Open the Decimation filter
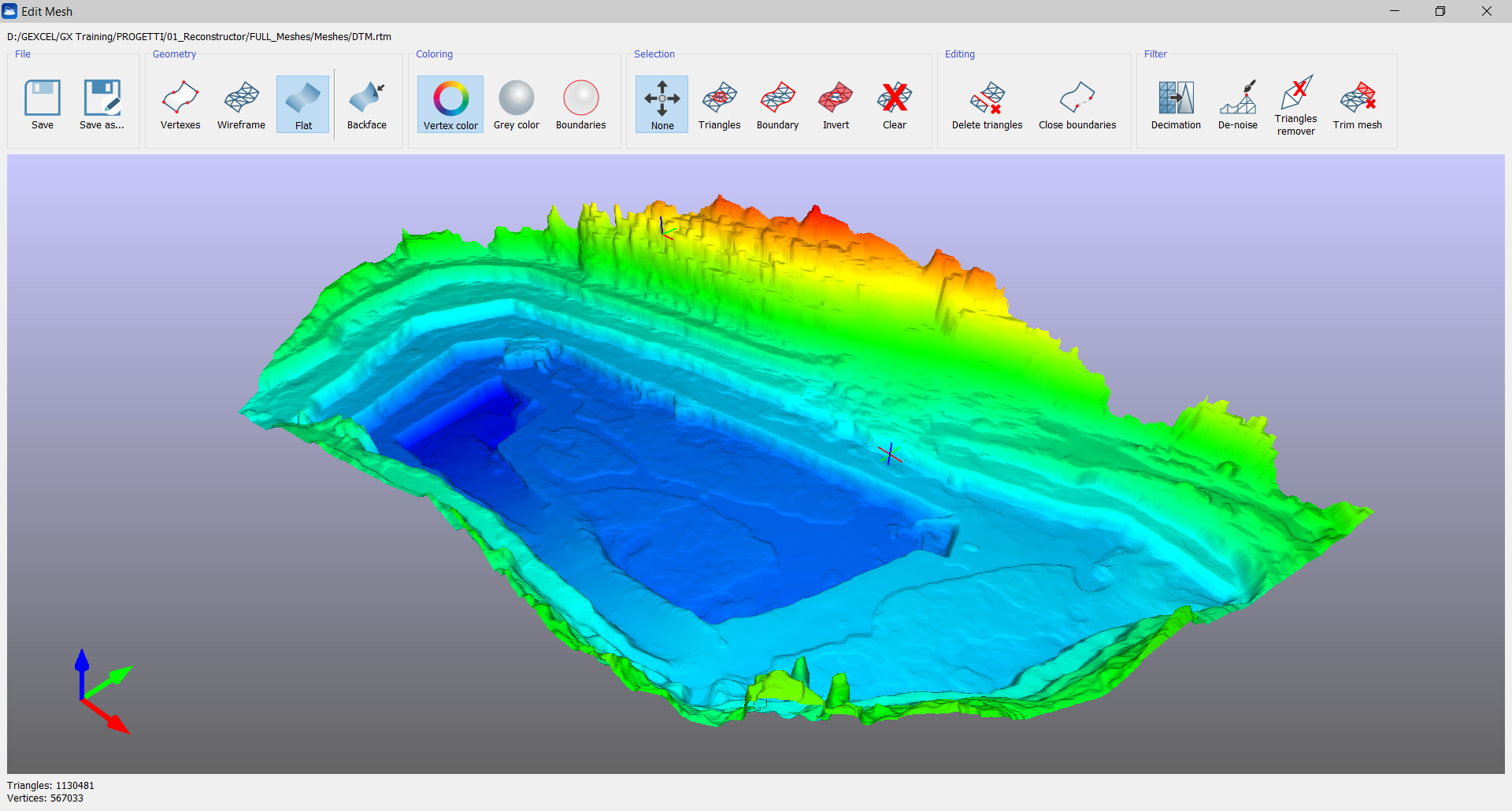The height and width of the screenshot is (811, 1512). click(x=1176, y=104)
